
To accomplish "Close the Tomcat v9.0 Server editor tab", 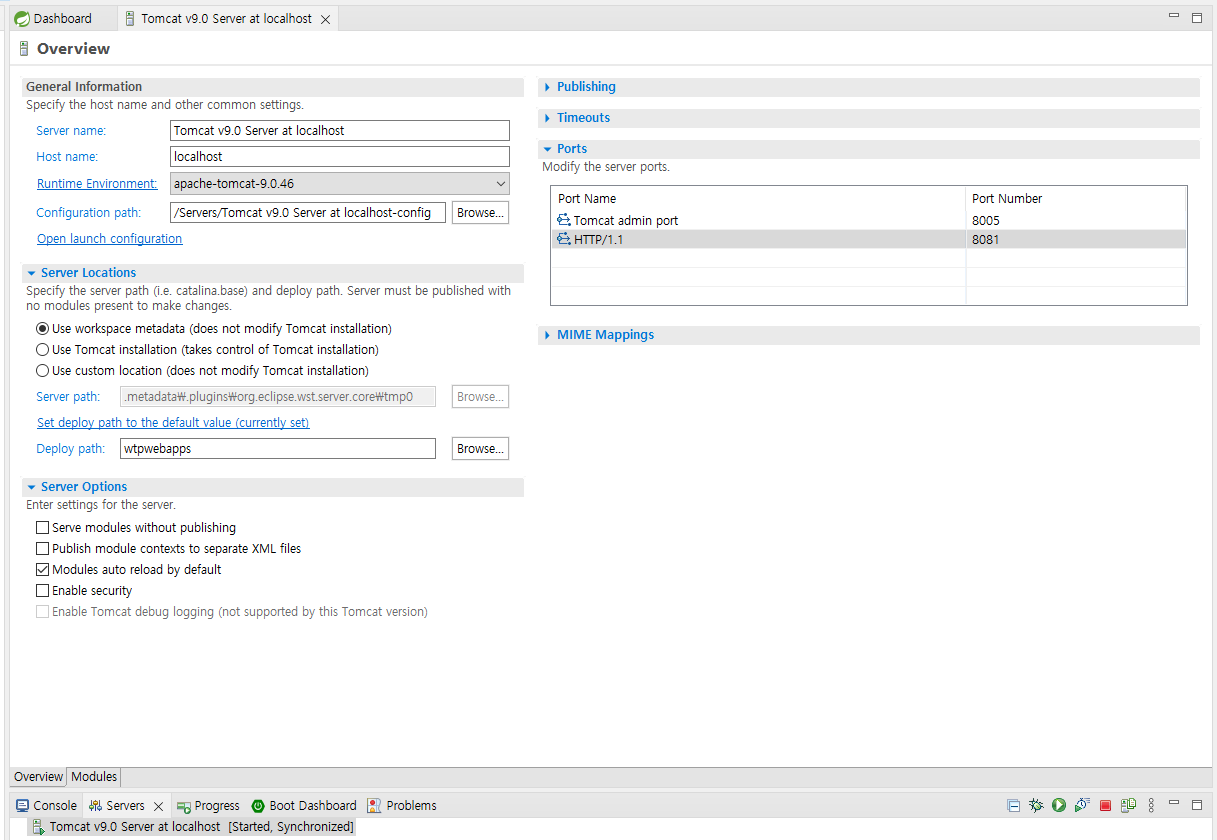I will 325,19.
